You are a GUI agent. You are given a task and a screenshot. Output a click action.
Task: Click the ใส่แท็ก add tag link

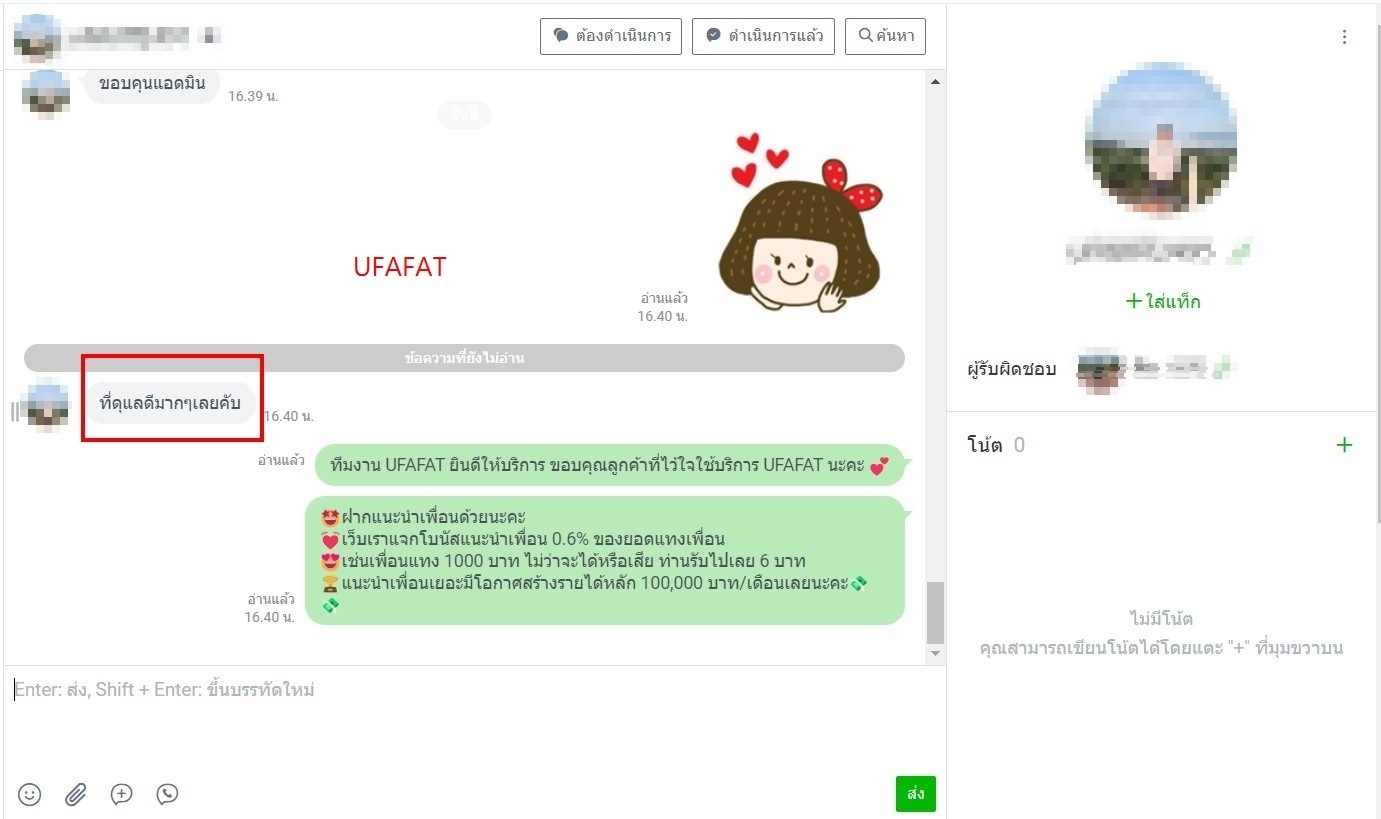point(1162,301)
